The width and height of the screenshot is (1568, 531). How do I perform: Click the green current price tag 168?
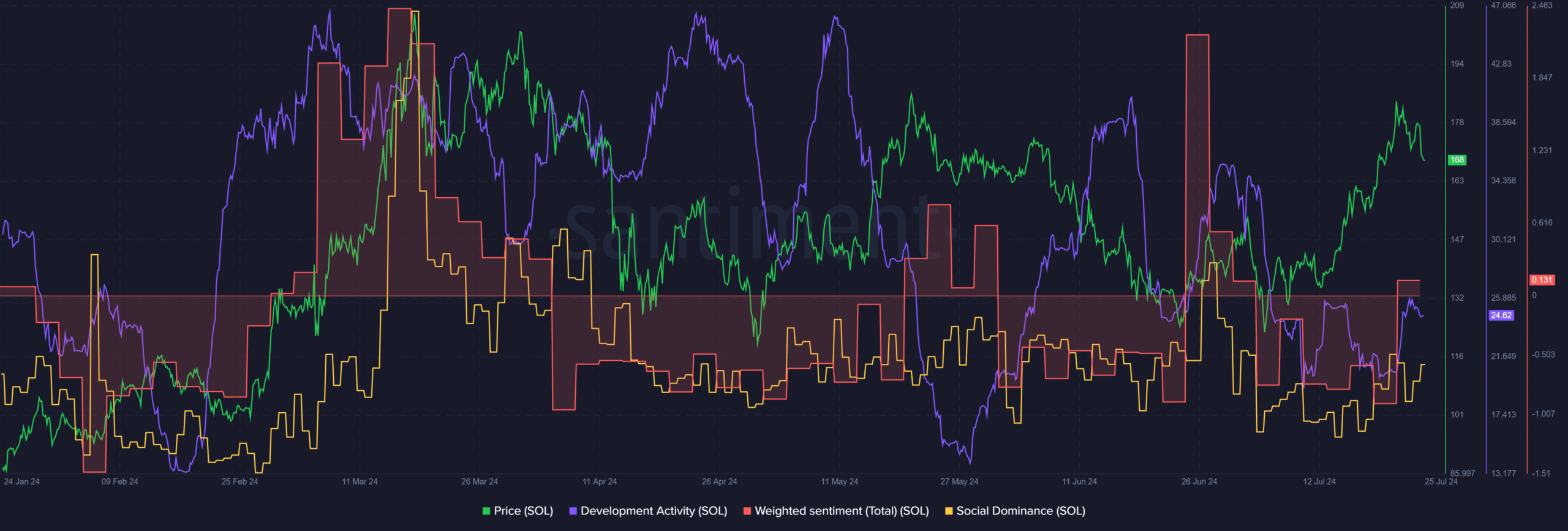coord(1457,160)
